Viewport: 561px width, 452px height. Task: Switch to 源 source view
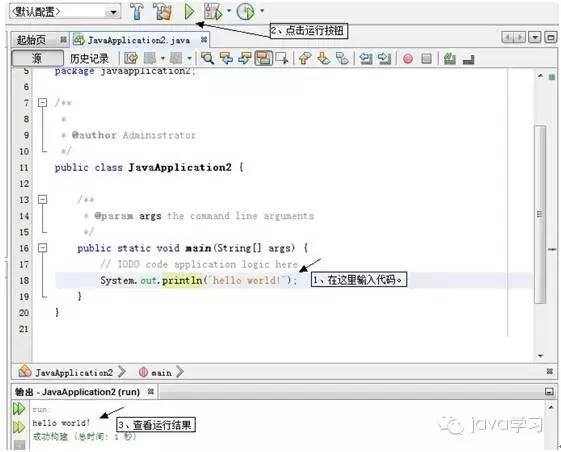37,58
